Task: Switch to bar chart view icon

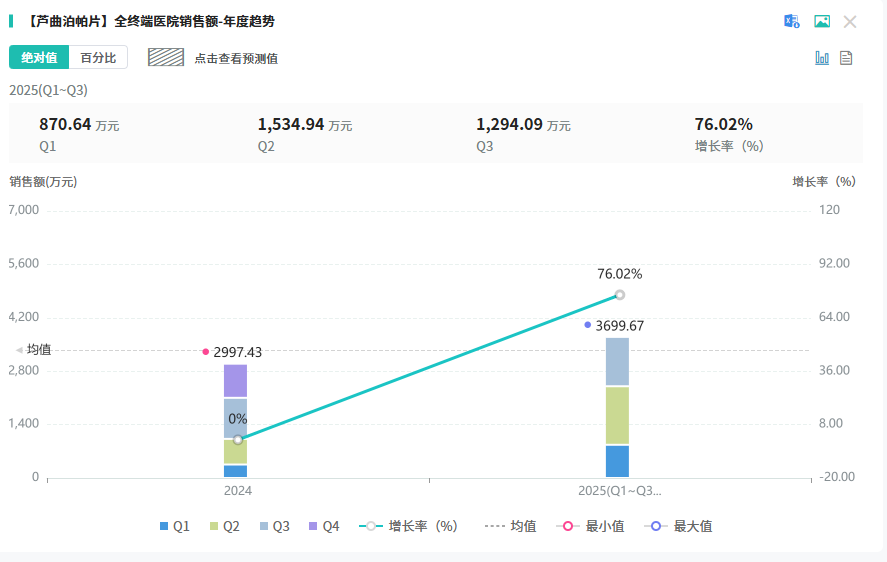Action: pyautogui.click(x=822, y=58)
